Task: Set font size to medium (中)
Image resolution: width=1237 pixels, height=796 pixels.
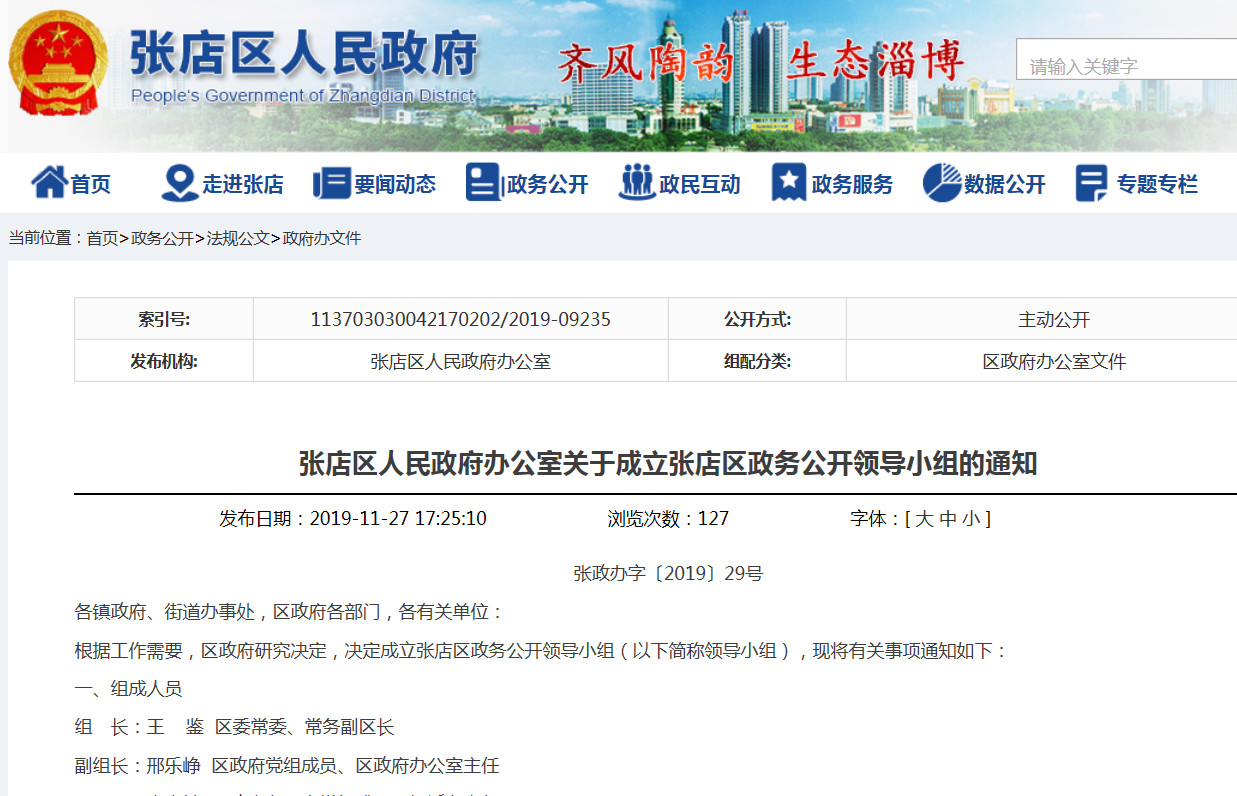Action: pyautogui.click(x=948, y=519)
